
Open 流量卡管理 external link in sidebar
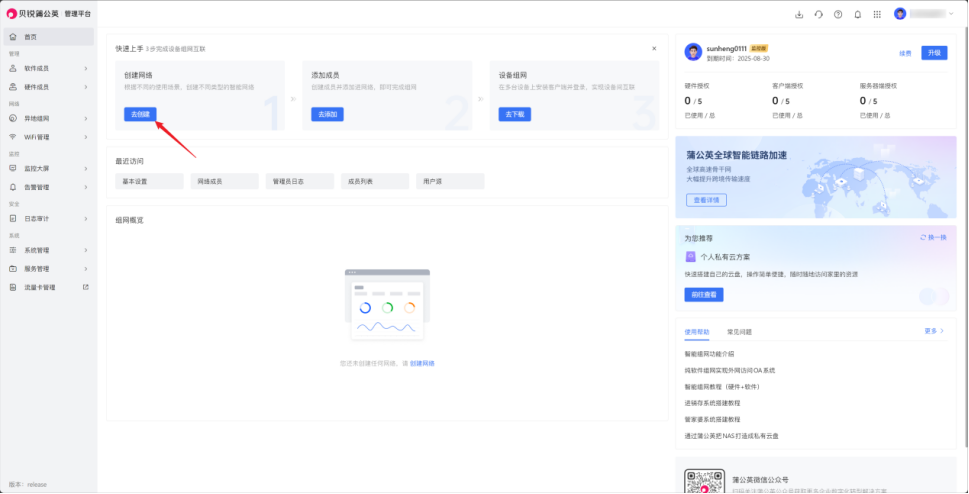48,287
